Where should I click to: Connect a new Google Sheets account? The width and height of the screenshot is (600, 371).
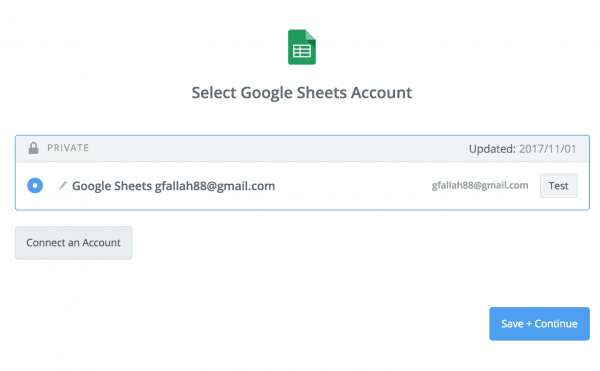click(x=74, y=243)
